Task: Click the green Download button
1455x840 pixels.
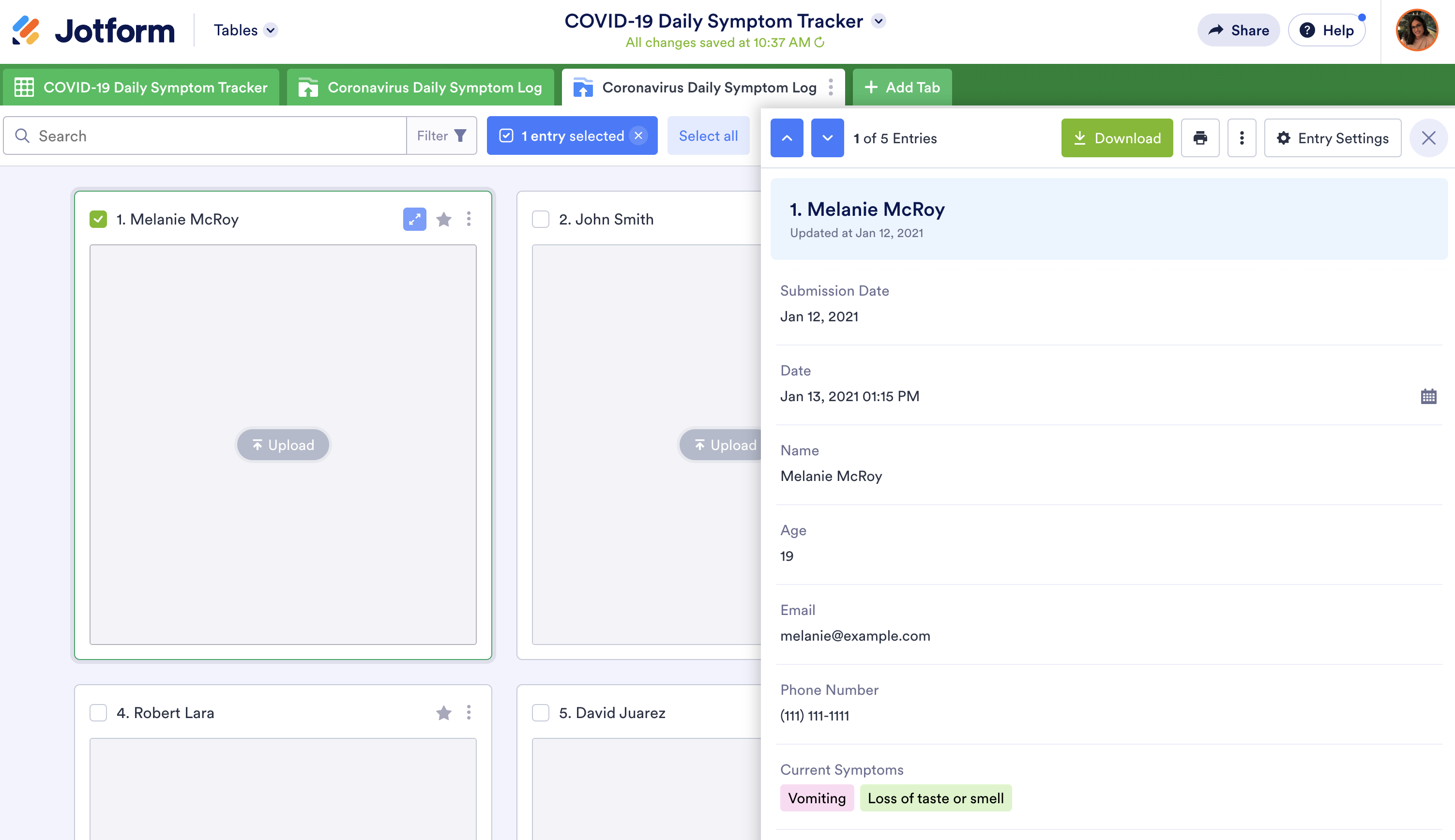Action: click(1117, 138)
